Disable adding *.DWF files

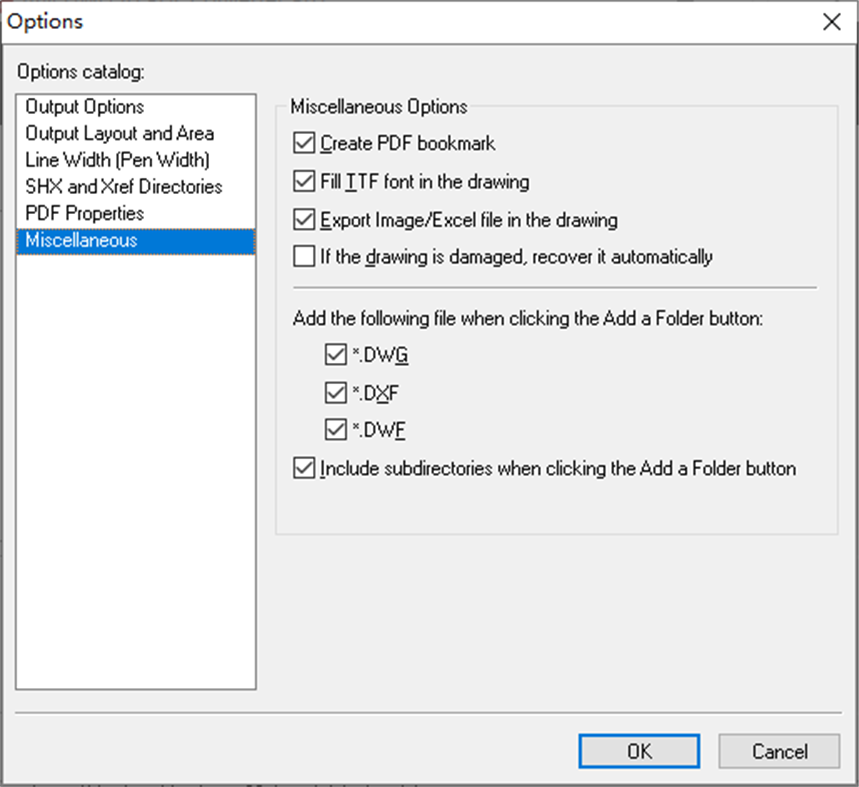click(x=337, y=429)
